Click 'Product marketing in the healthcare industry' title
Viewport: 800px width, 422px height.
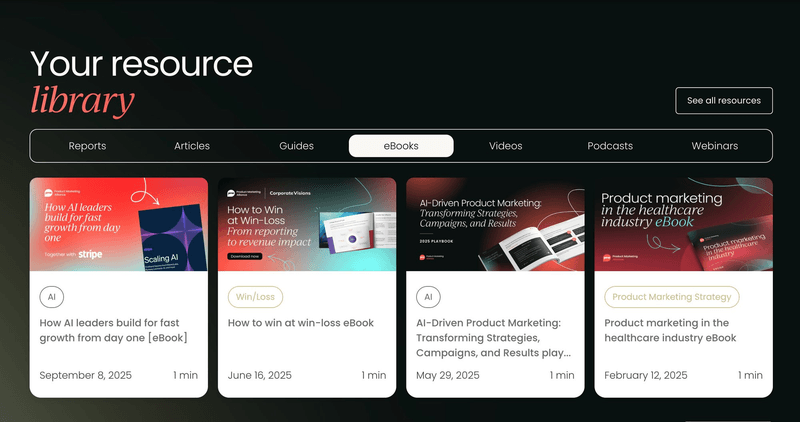tap(670, 330)
